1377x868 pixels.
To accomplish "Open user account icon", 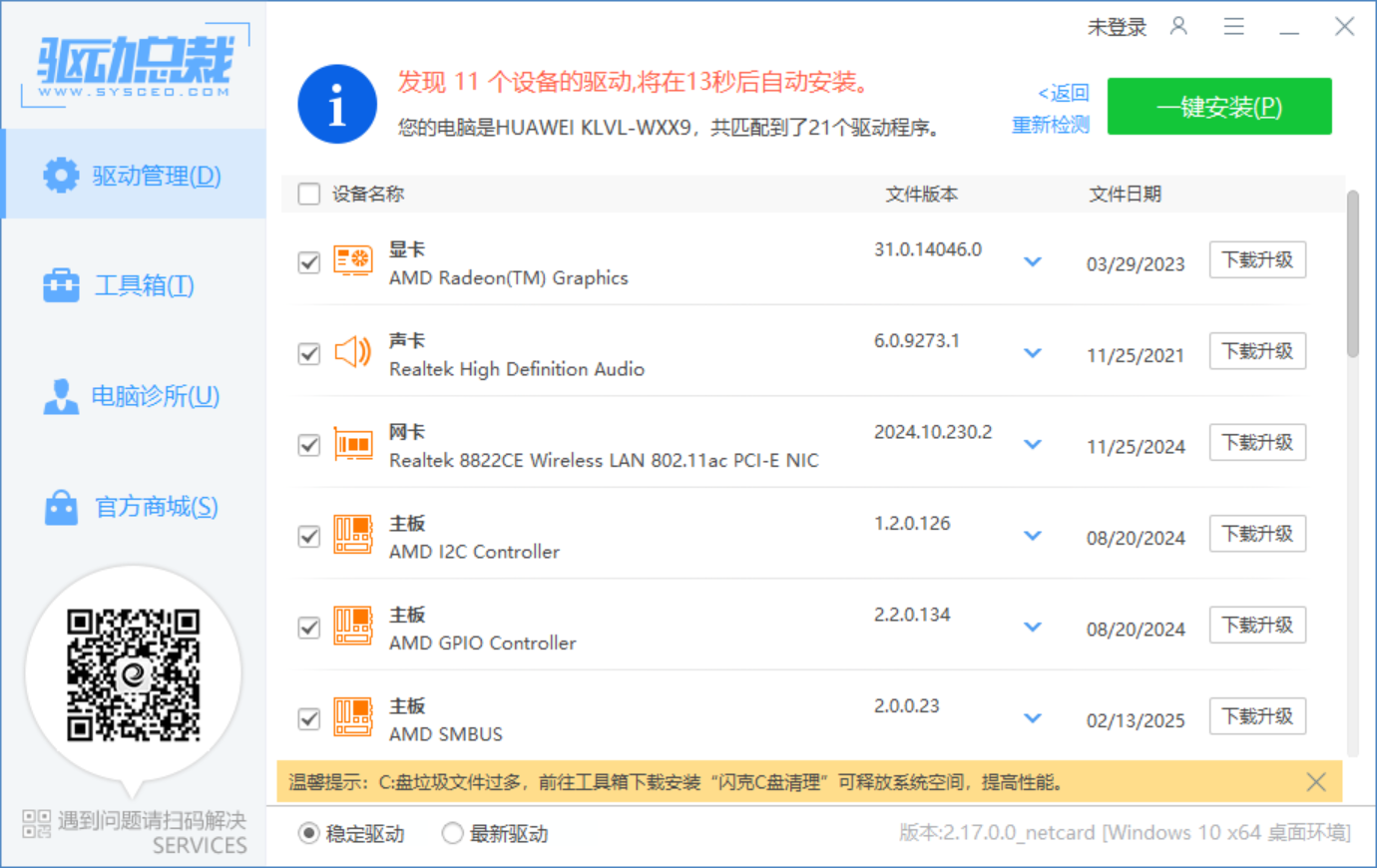I will tap(1178, 26).
